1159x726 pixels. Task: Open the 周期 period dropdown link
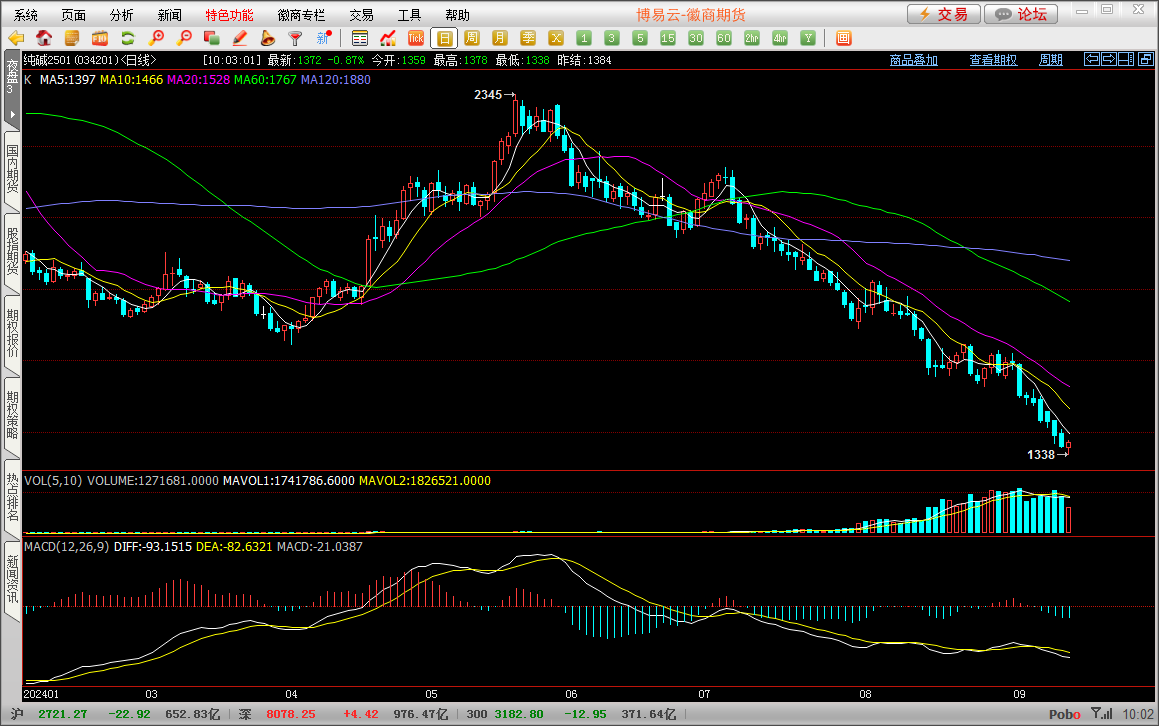1050,60
